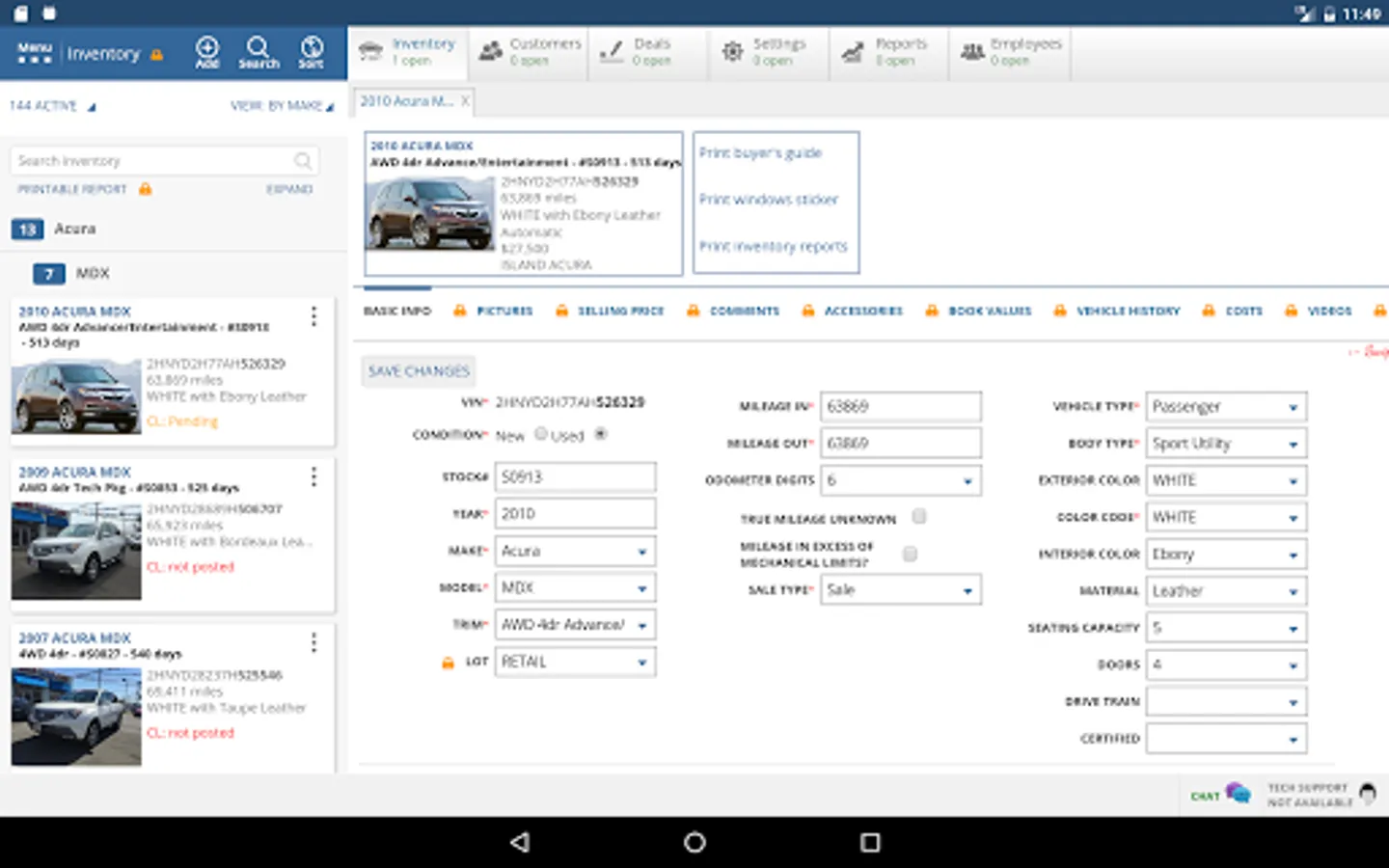Switch to the Videos tab
This screenshot has height=868, width=1389.
(x=1329, y=311)
